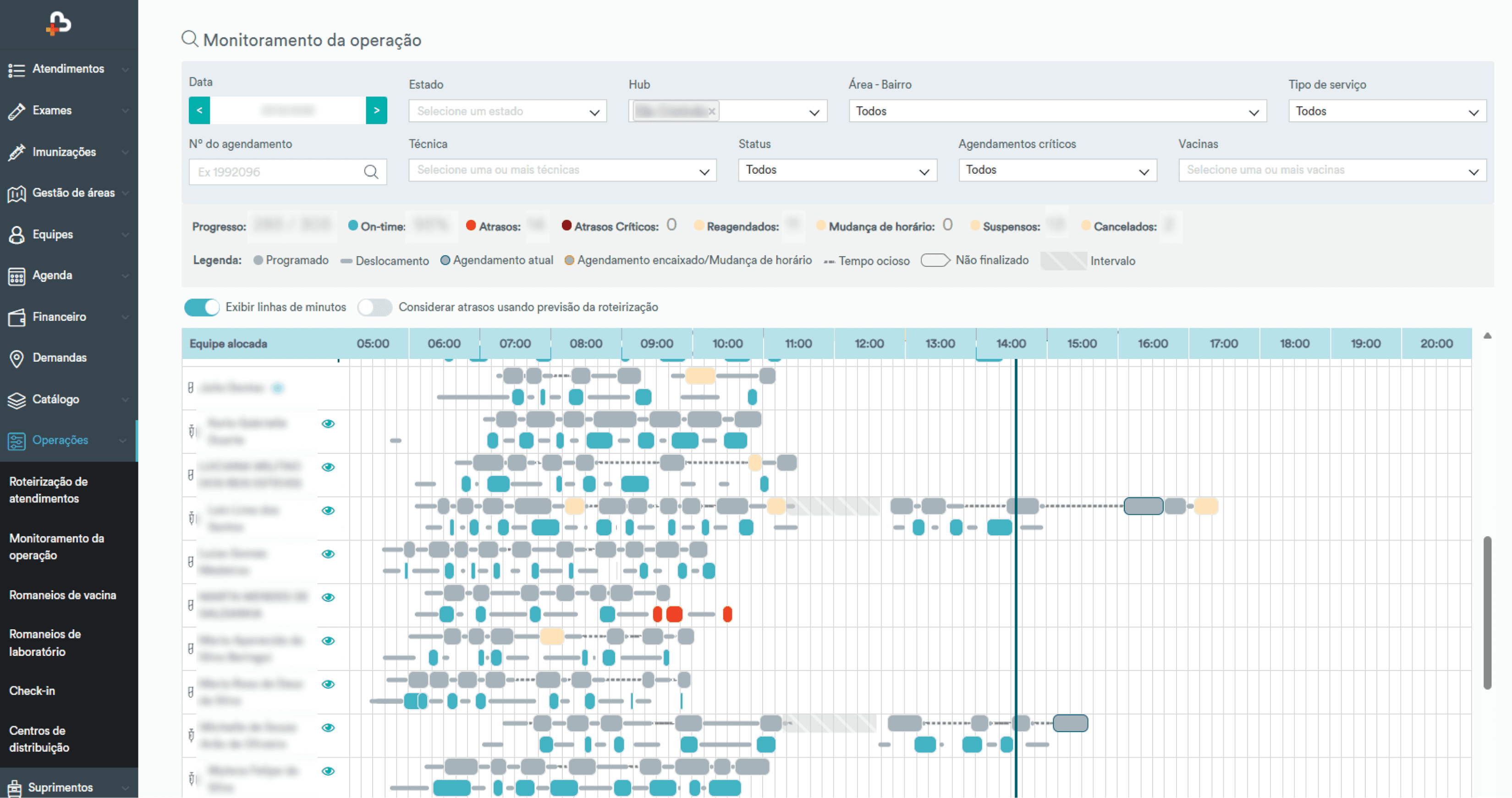Image resolution: width=1512 pixels, height=798 pixels.
Task: Click the Atendimentos list icon in sidebar
Action: pyautogui.click(x=16, y=70)
